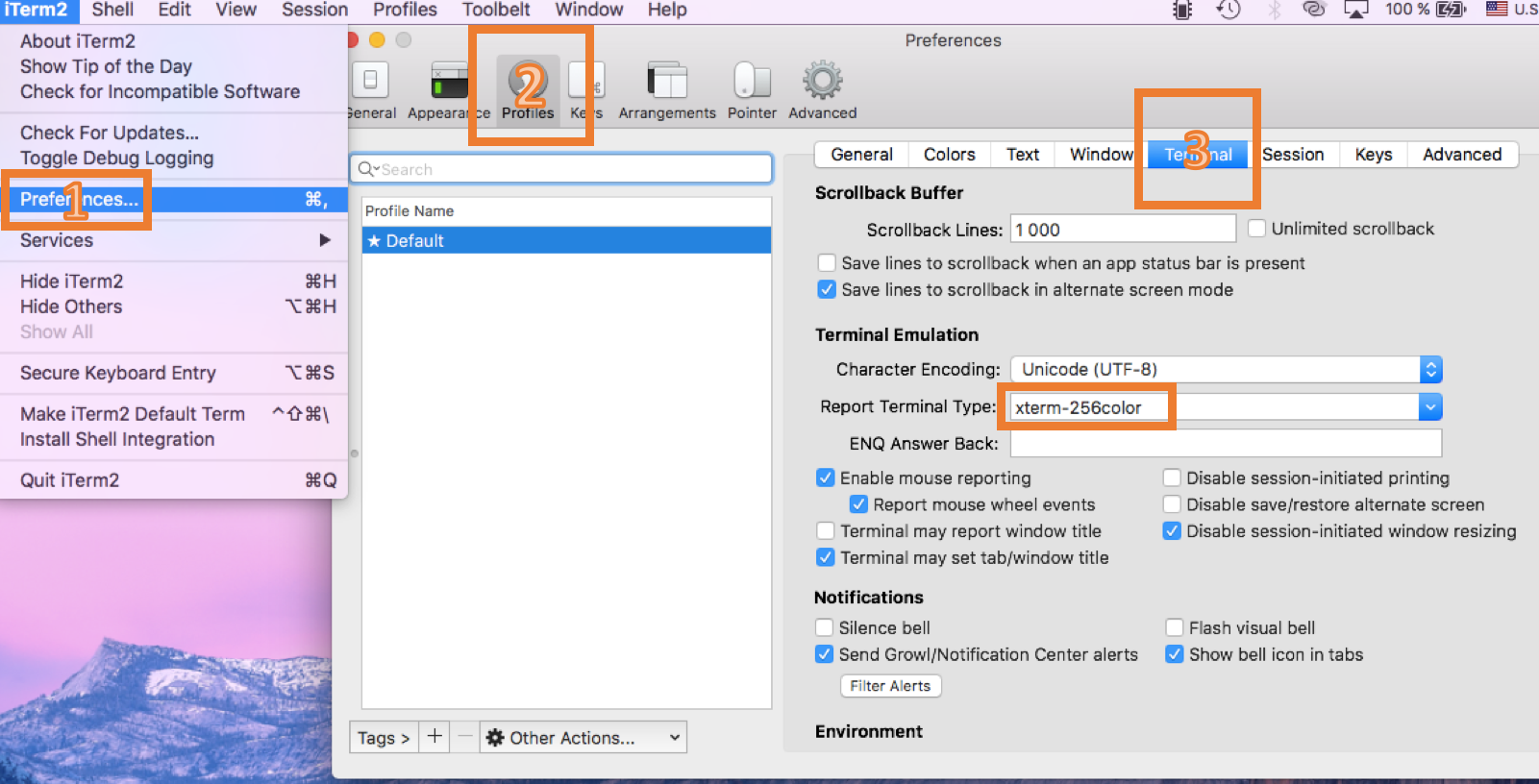Switch to the Session tab
The image size is (1539, 784).
click(x=1293, y=155)
